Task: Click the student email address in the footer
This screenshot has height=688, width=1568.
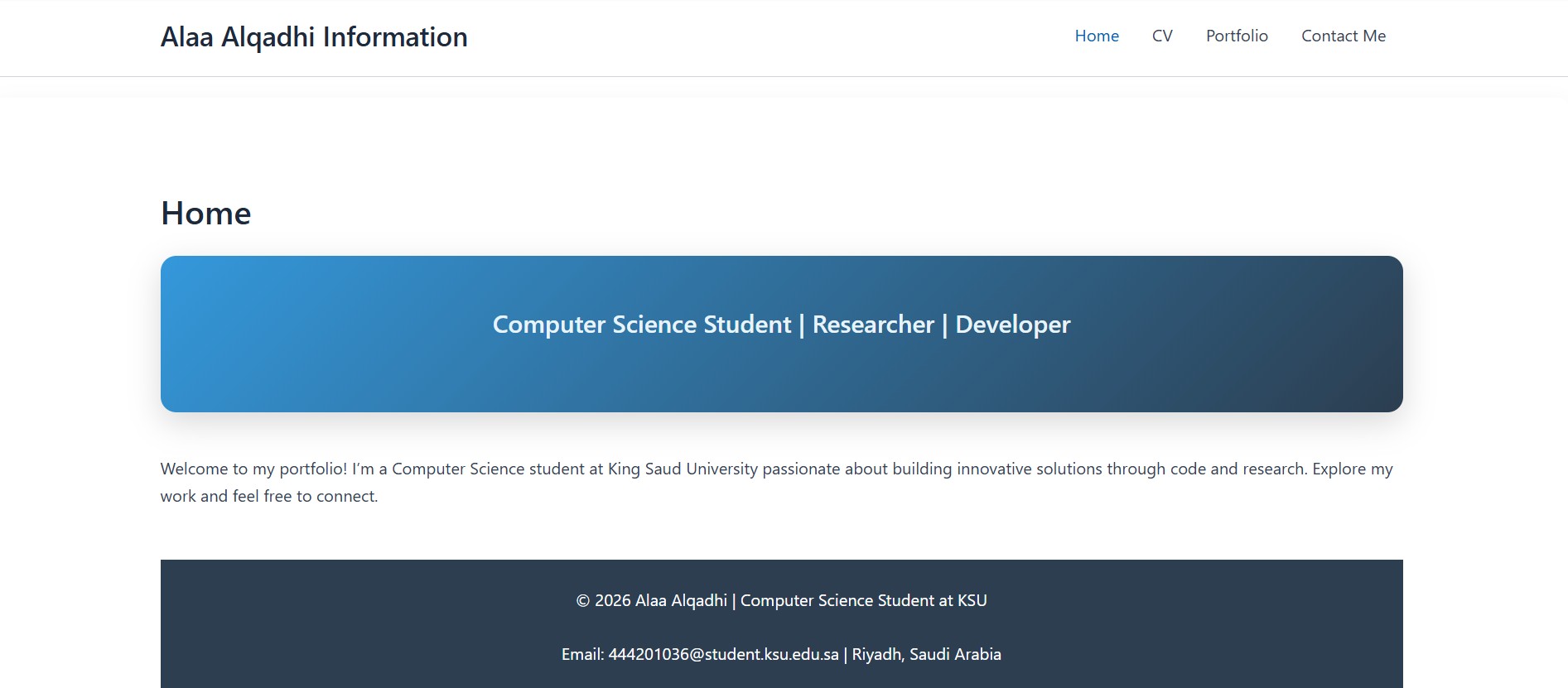Action: pyautogui.click(x=721, y=654)
